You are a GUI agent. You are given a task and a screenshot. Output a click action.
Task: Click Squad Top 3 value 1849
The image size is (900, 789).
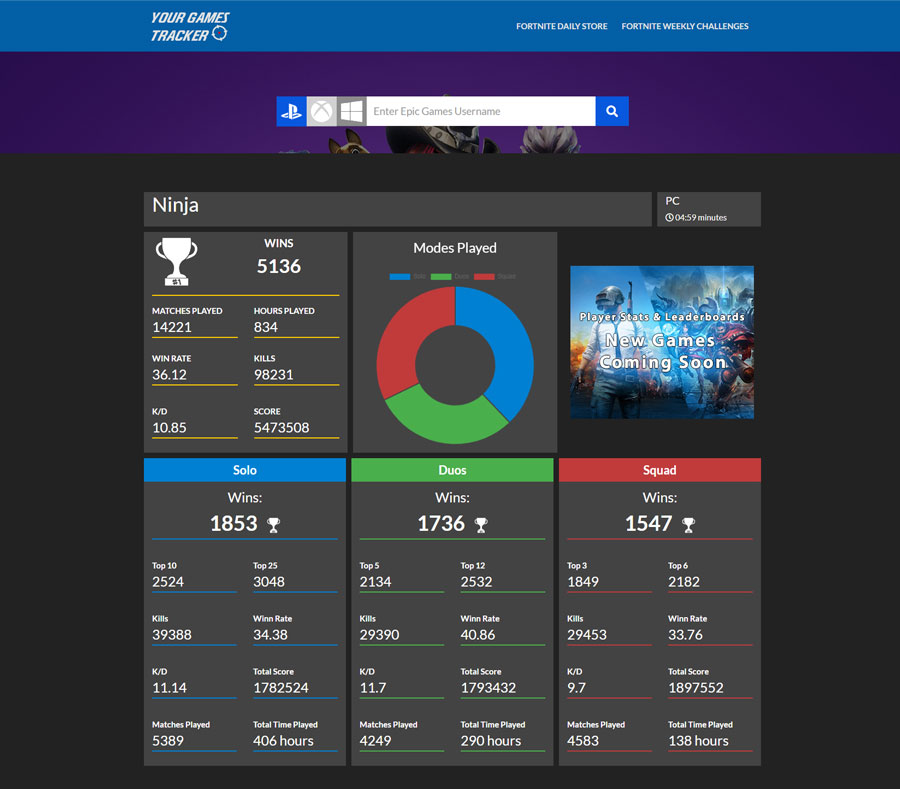point(583,582)
